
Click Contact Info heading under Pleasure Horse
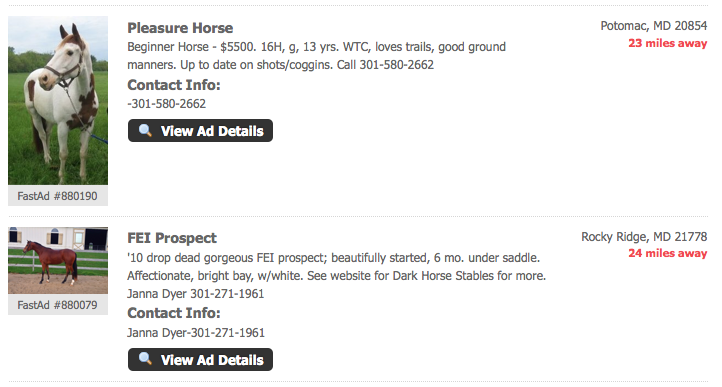click(174, 85)
